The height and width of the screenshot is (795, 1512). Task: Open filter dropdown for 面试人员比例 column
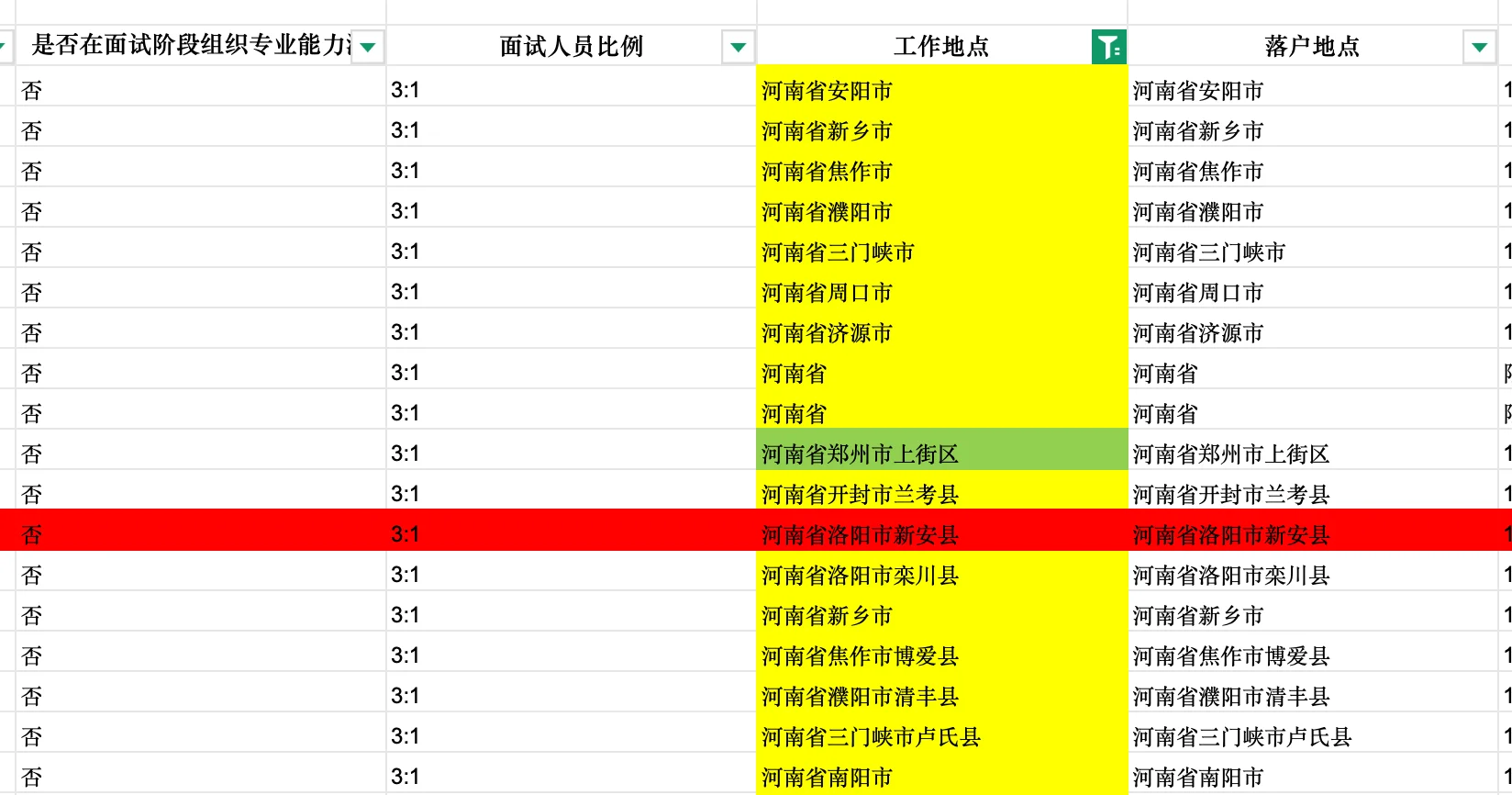point(738,47)
